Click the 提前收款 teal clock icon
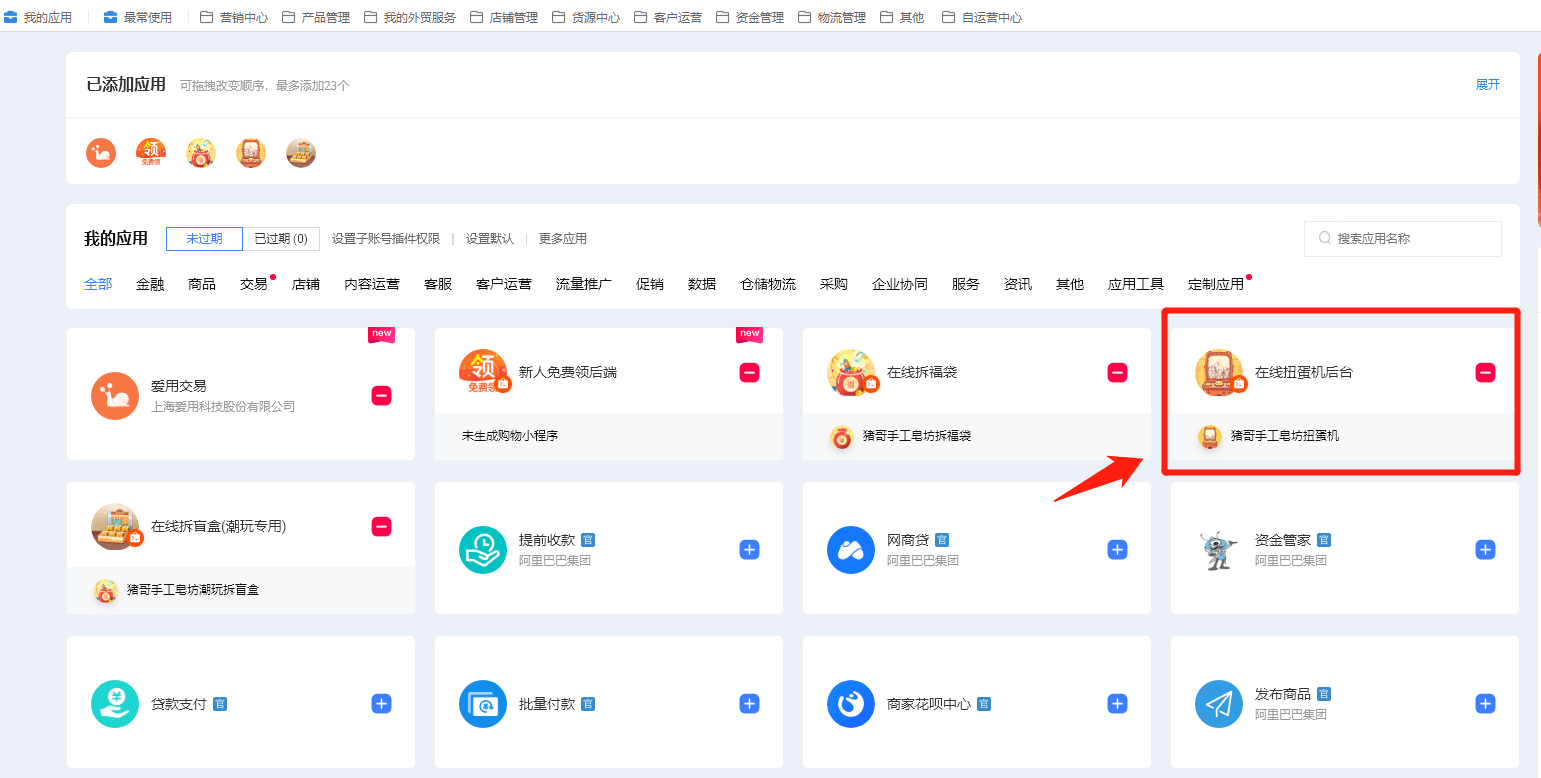This screenshot has width=1541, height=778. (483, 550)
